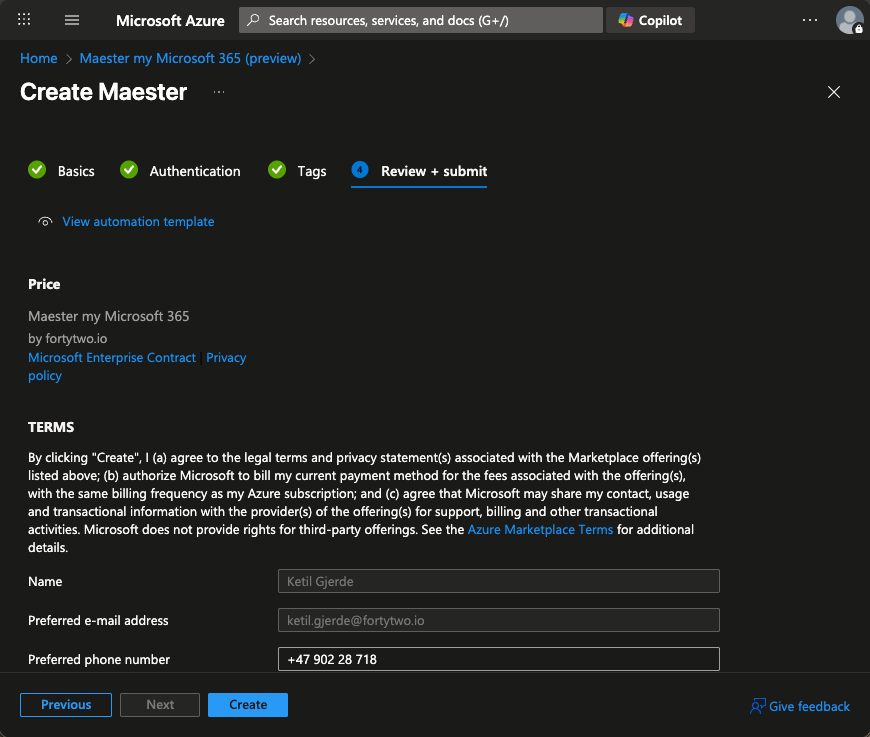This screenshot has height=737, width=870.
Task: Open the top bar ellipsis menu
Action: point(810,20)
